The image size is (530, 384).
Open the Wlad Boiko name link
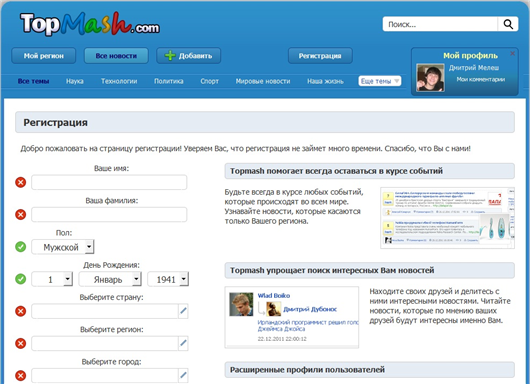point(273,295)
